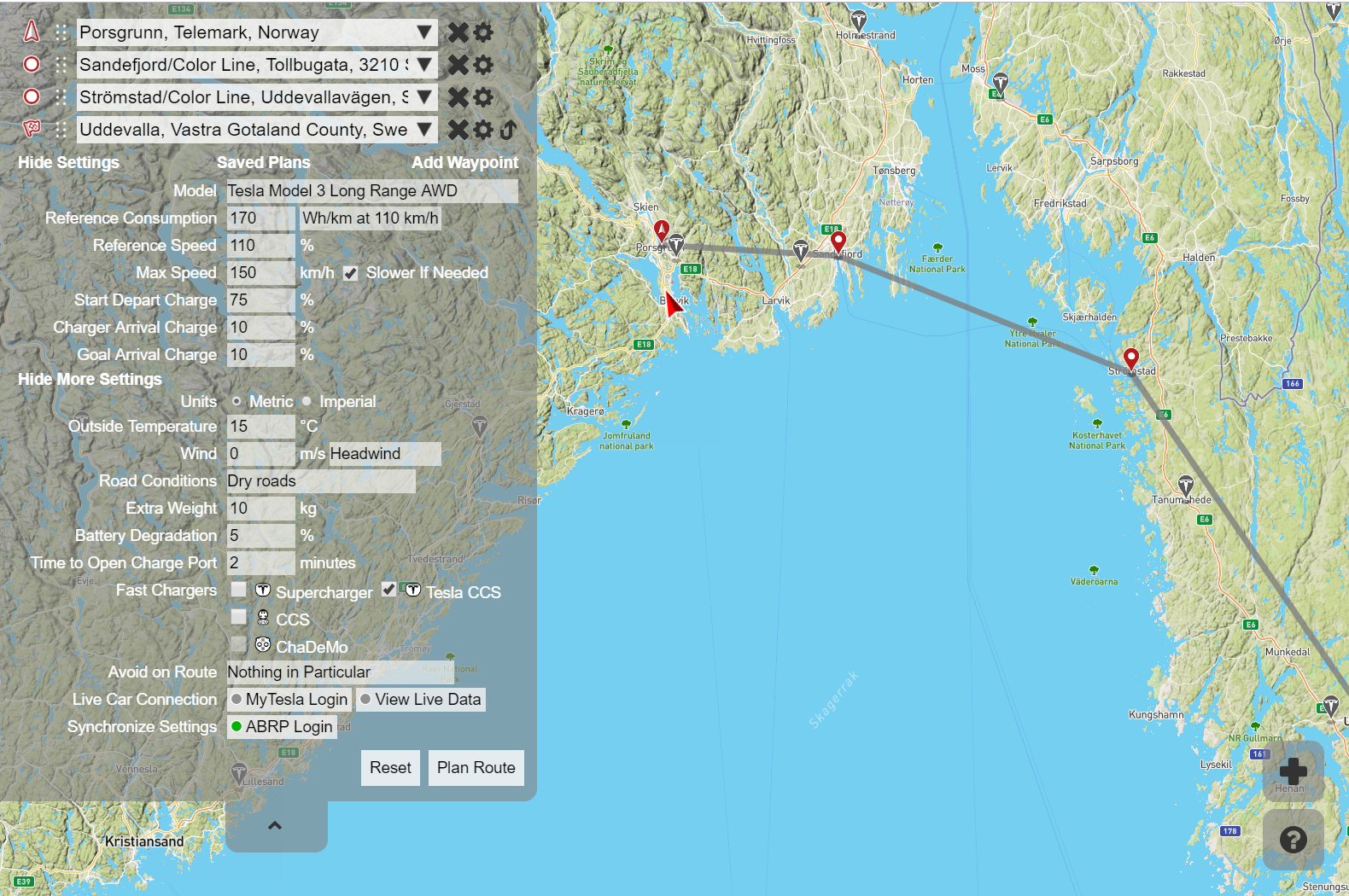Open settings gear for Sandefjord waypoint
The image size is (1349, 896).
point(483,65)
